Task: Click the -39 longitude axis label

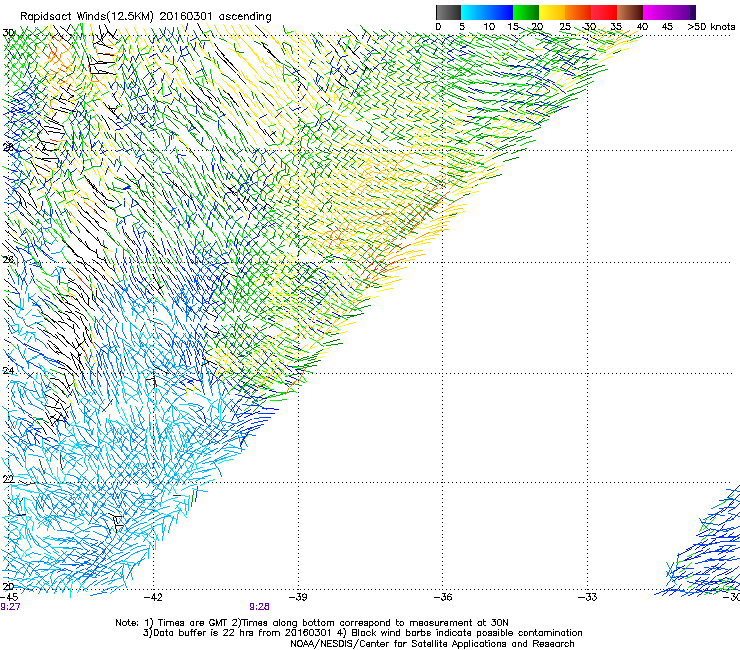Action: pos(298,597)
